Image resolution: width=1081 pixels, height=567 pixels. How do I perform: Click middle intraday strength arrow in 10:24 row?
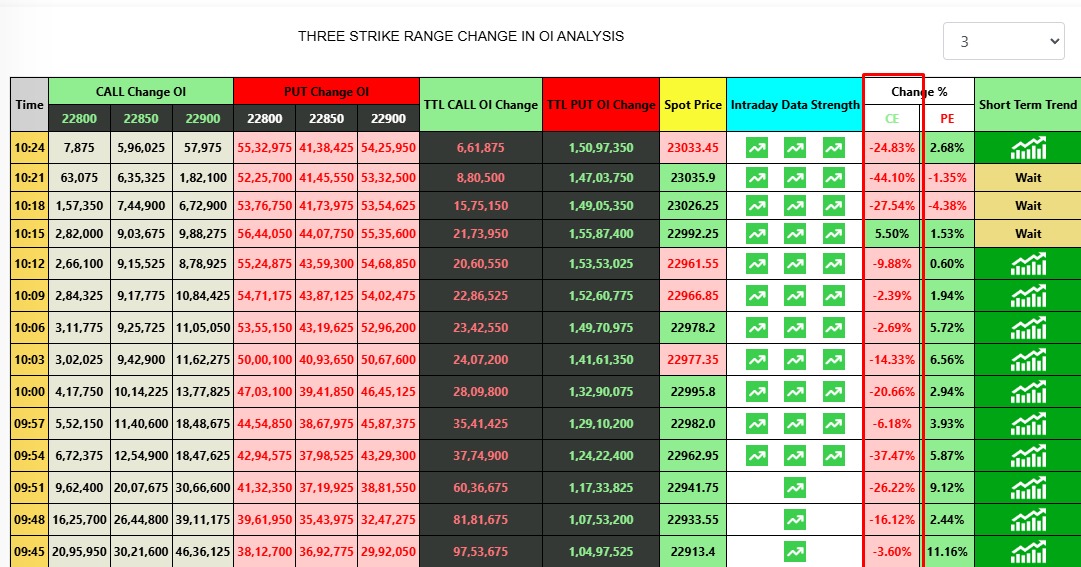coord(795,148)
